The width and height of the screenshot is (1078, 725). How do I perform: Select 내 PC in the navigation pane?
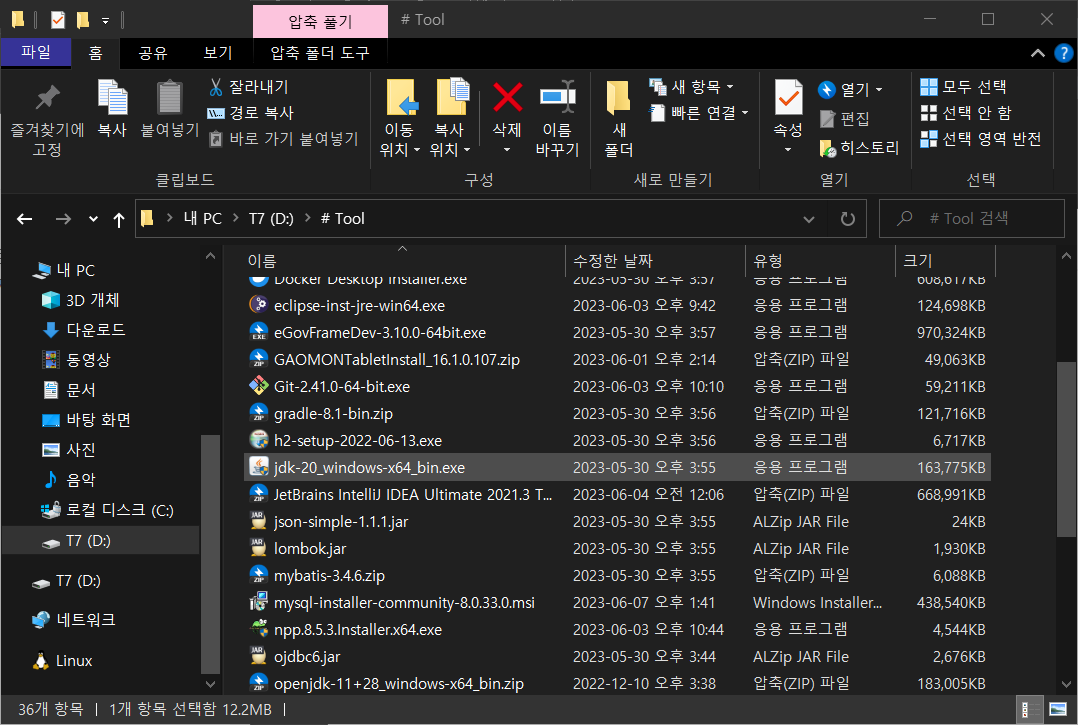point(63,270)
